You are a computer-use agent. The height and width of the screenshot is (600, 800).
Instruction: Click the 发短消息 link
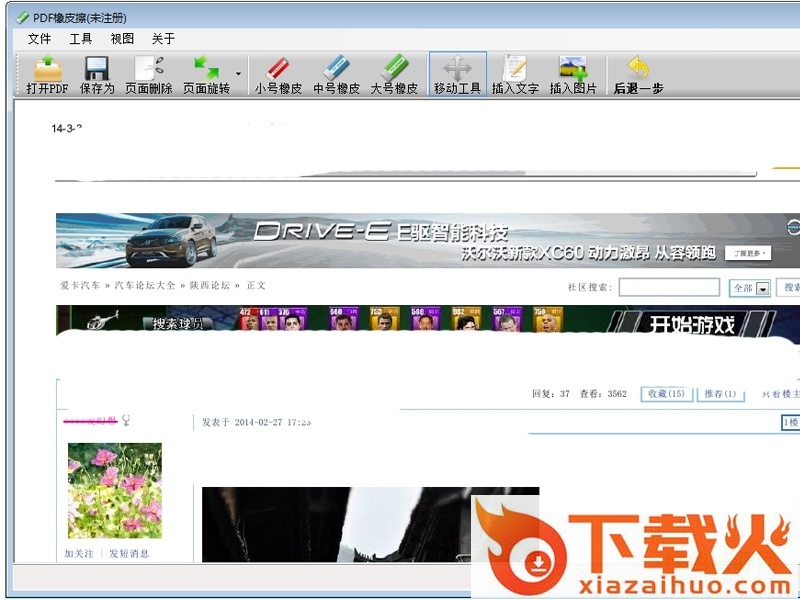click(x=129, y=554)
